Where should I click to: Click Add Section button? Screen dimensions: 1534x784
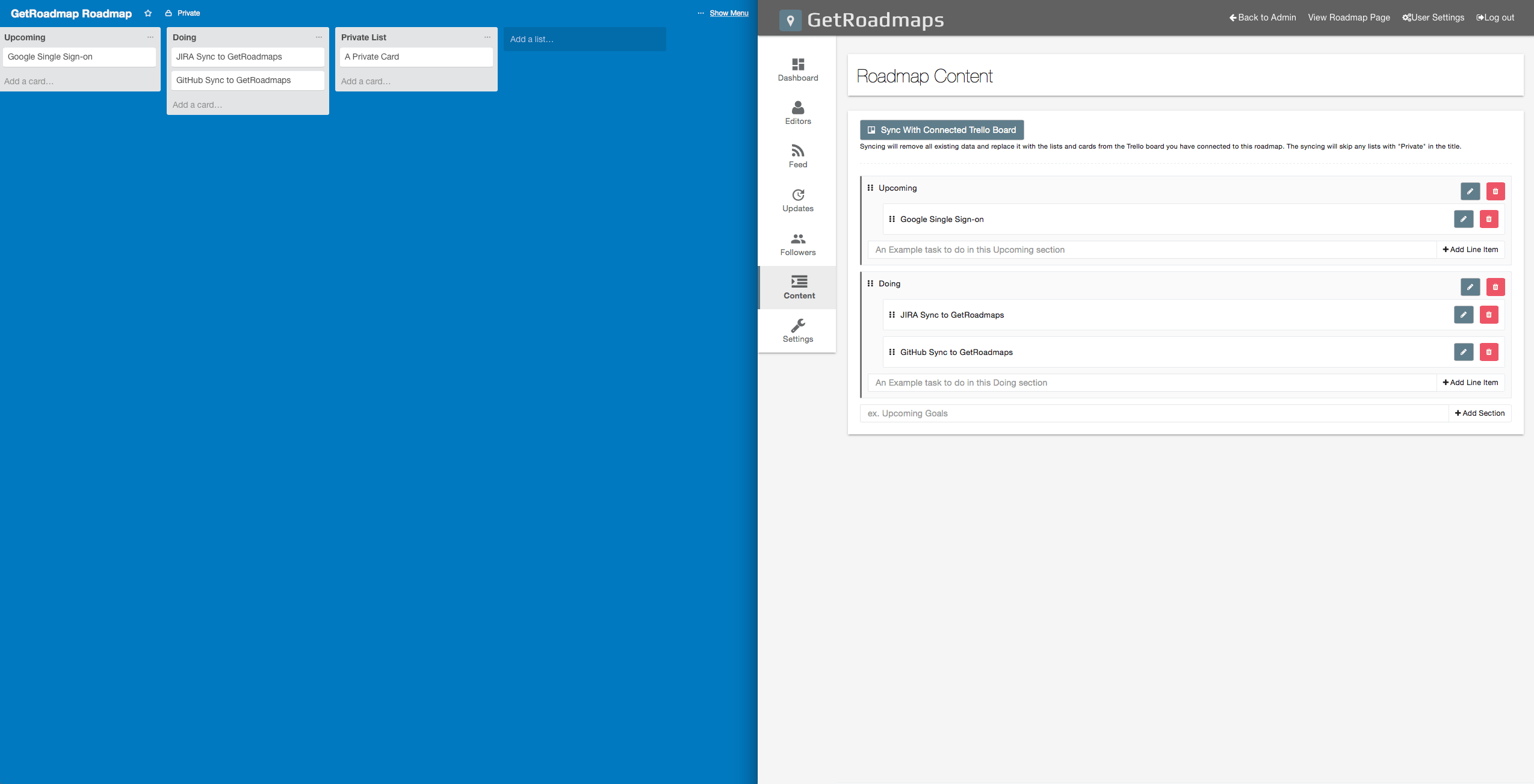(x=1479, y=413)
